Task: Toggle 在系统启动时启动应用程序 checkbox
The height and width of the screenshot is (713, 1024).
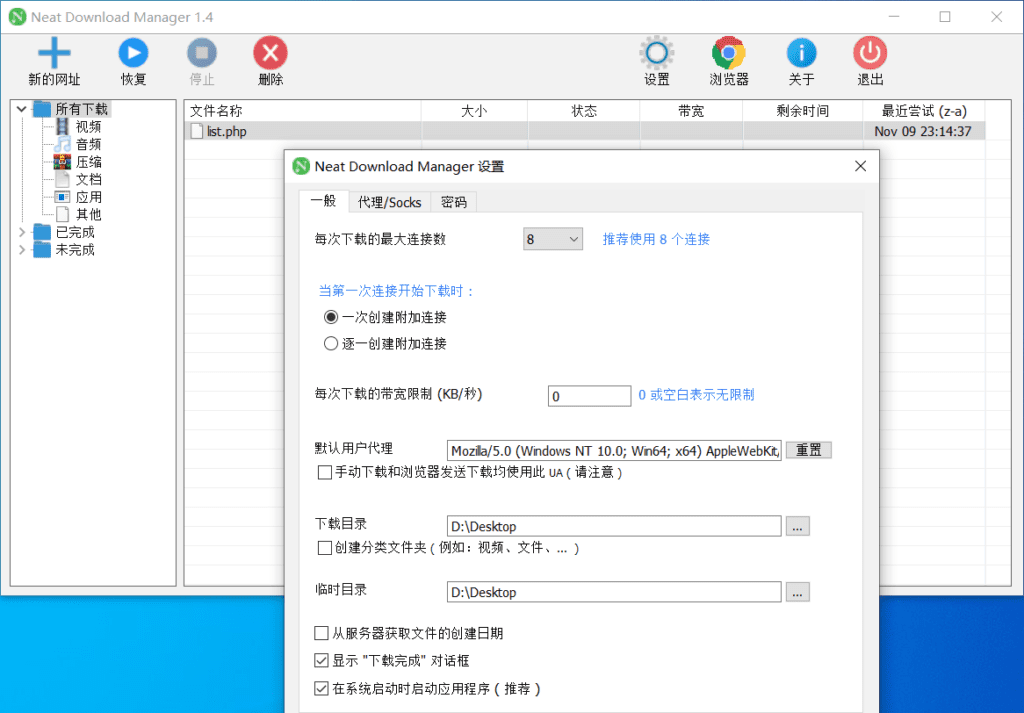Action: click(321, 688)
